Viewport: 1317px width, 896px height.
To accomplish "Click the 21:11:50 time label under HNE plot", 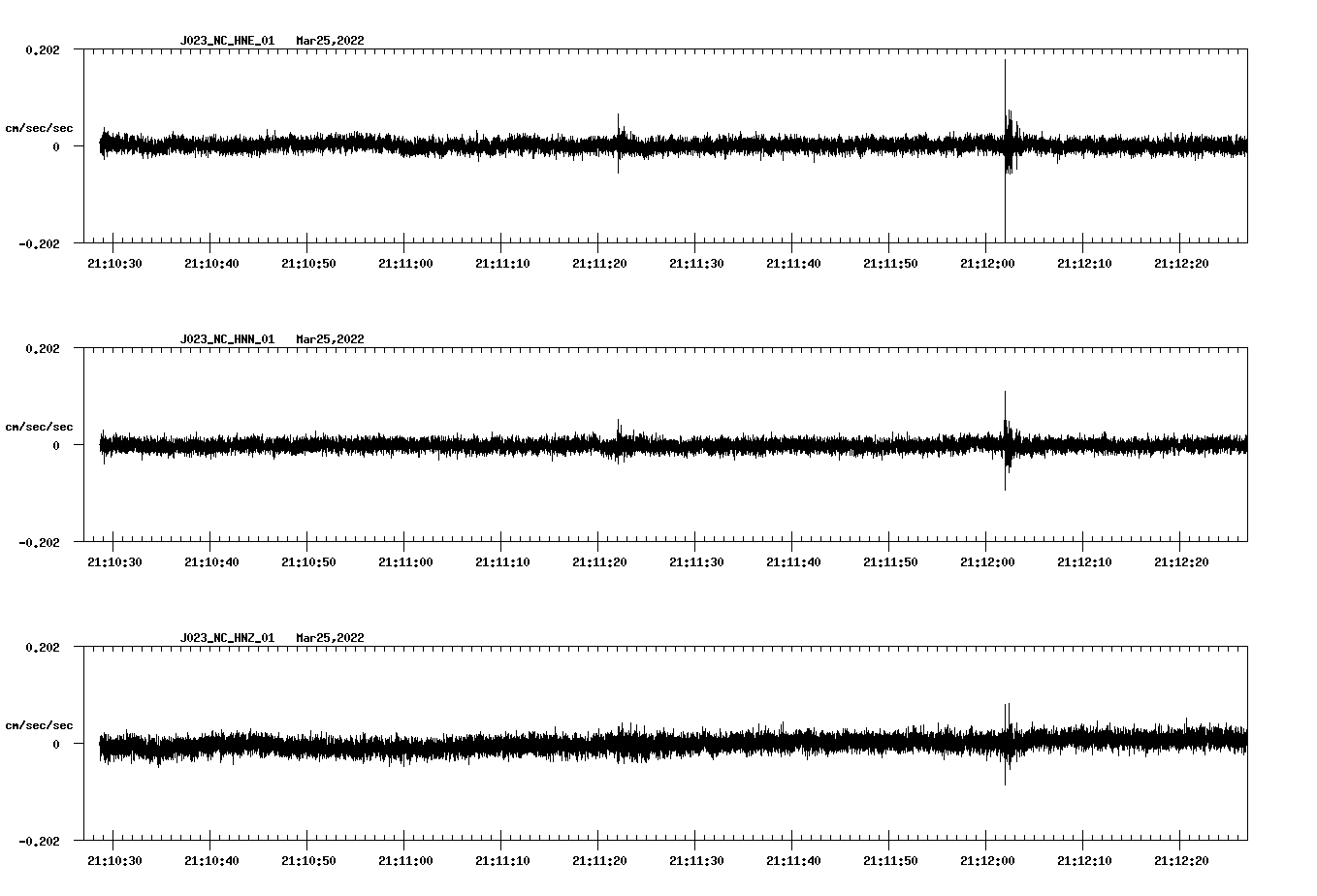I will coord(890,263).
